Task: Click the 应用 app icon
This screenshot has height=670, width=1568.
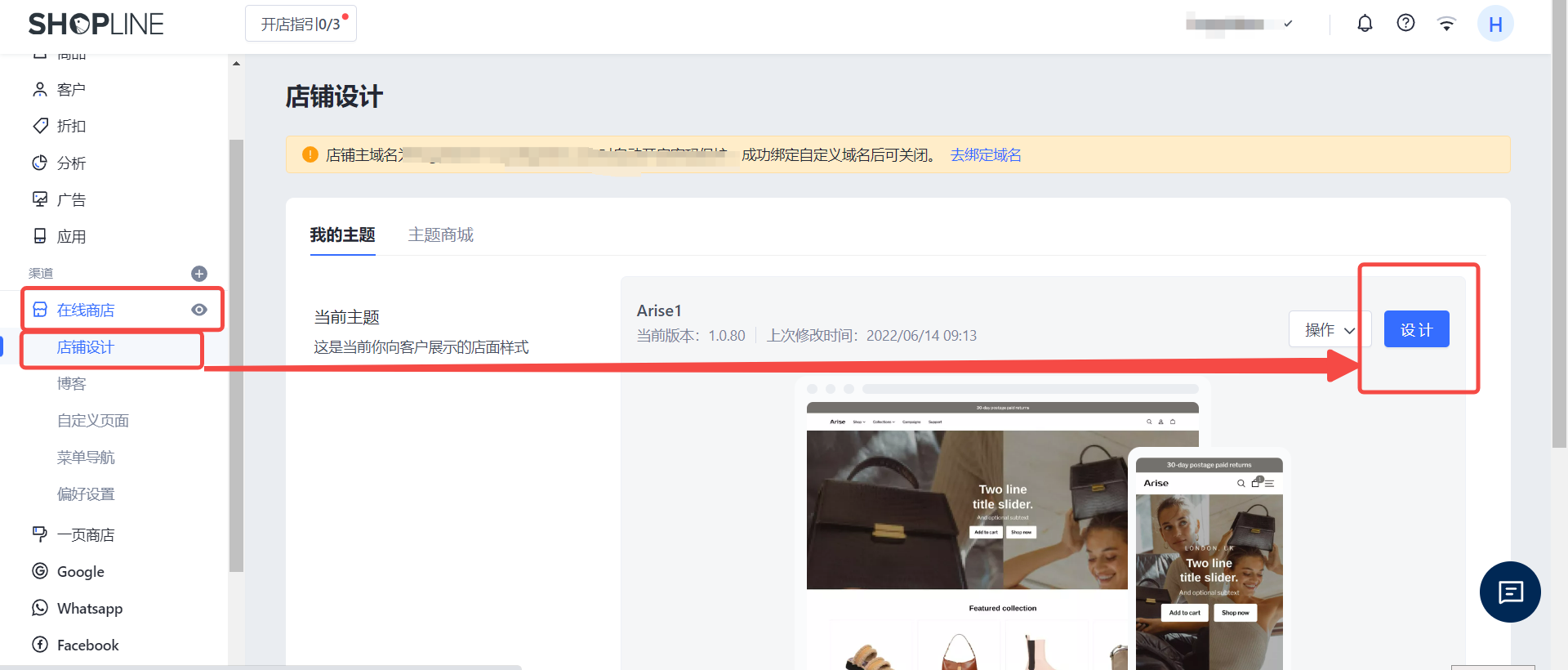Action: (40, 236)
